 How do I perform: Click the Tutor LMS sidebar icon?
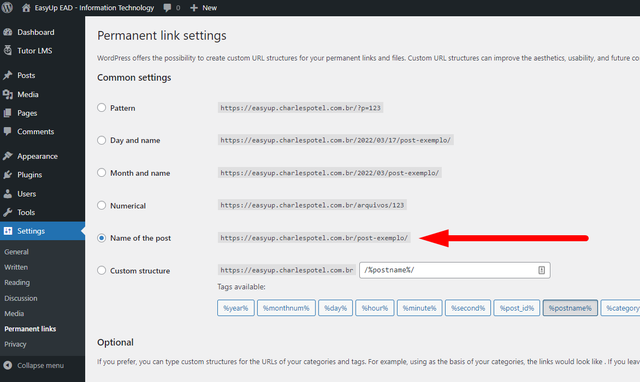click(x=8, y=50)
